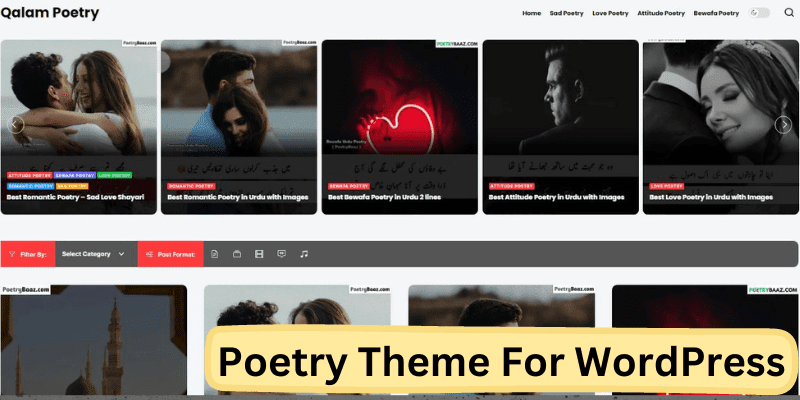Filter by standard post format icon
This screenshot has height=400, width=800.
click(214, 254)
